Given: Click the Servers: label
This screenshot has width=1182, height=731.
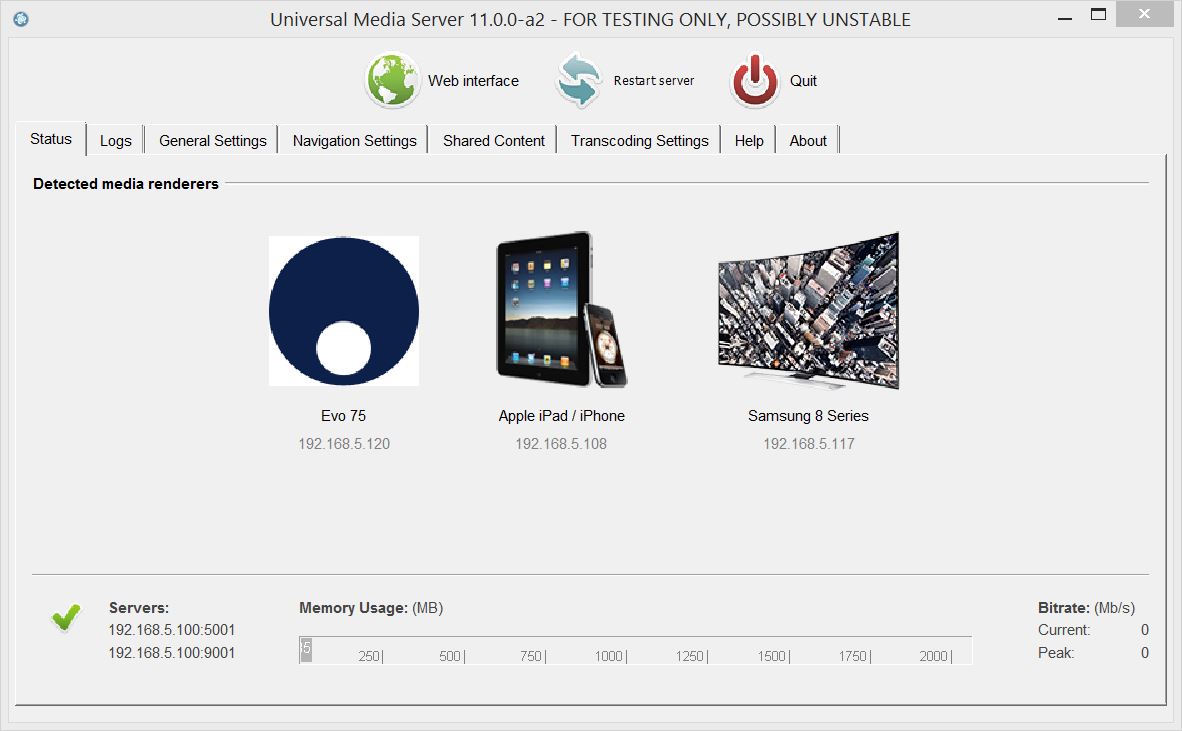Looking at the screenshot, I should point(139,607).
